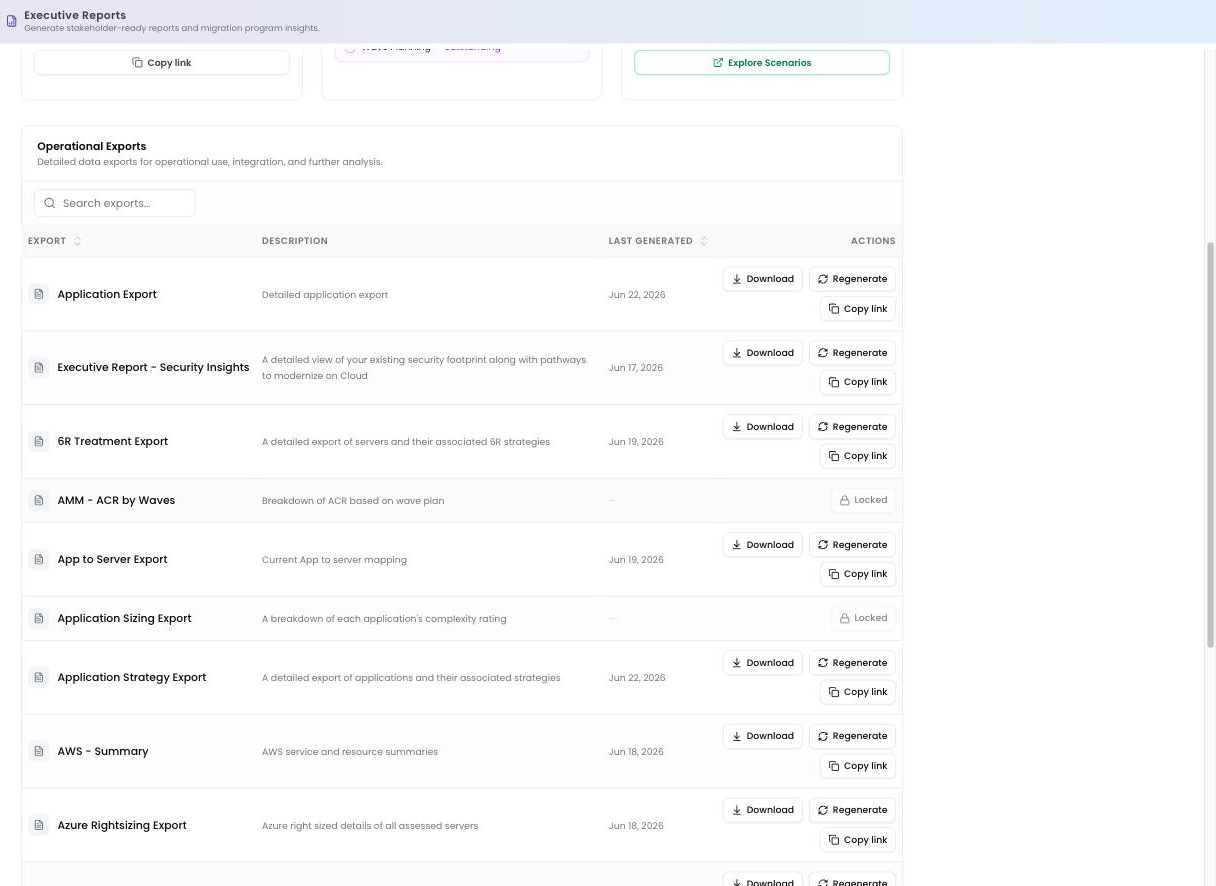Screen dimensions: 1216x886
Task: Download the 6R Treatment Export
Action: (x=763, y=427)
